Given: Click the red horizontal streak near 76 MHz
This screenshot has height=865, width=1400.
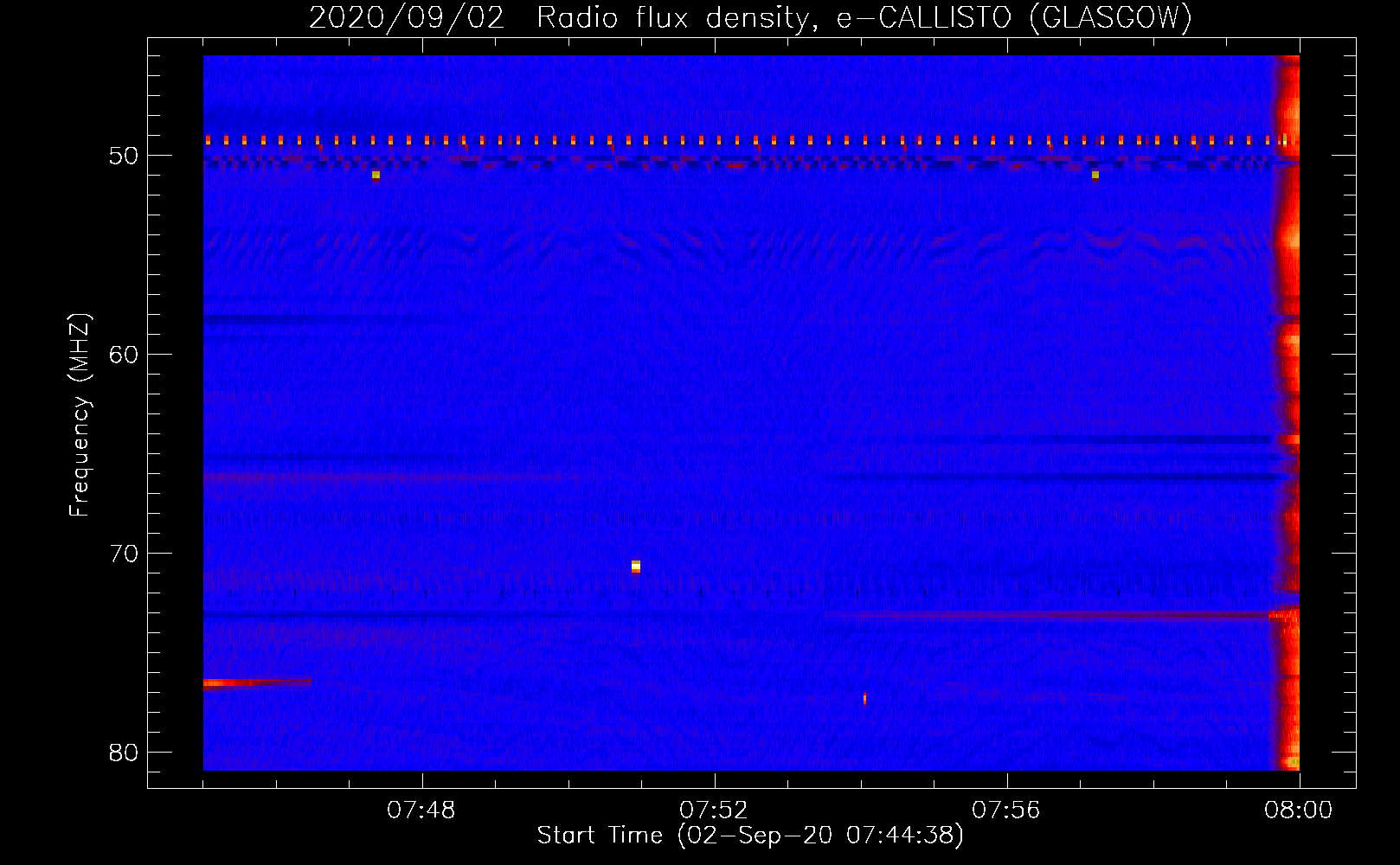Looking at the screenshot, I should point(257,683).
